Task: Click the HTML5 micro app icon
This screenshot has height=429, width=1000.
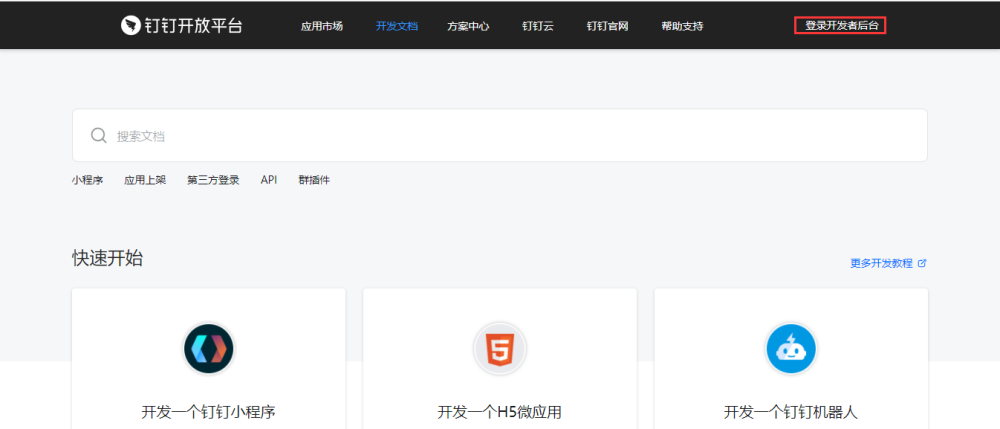Action: coord(499,349)
